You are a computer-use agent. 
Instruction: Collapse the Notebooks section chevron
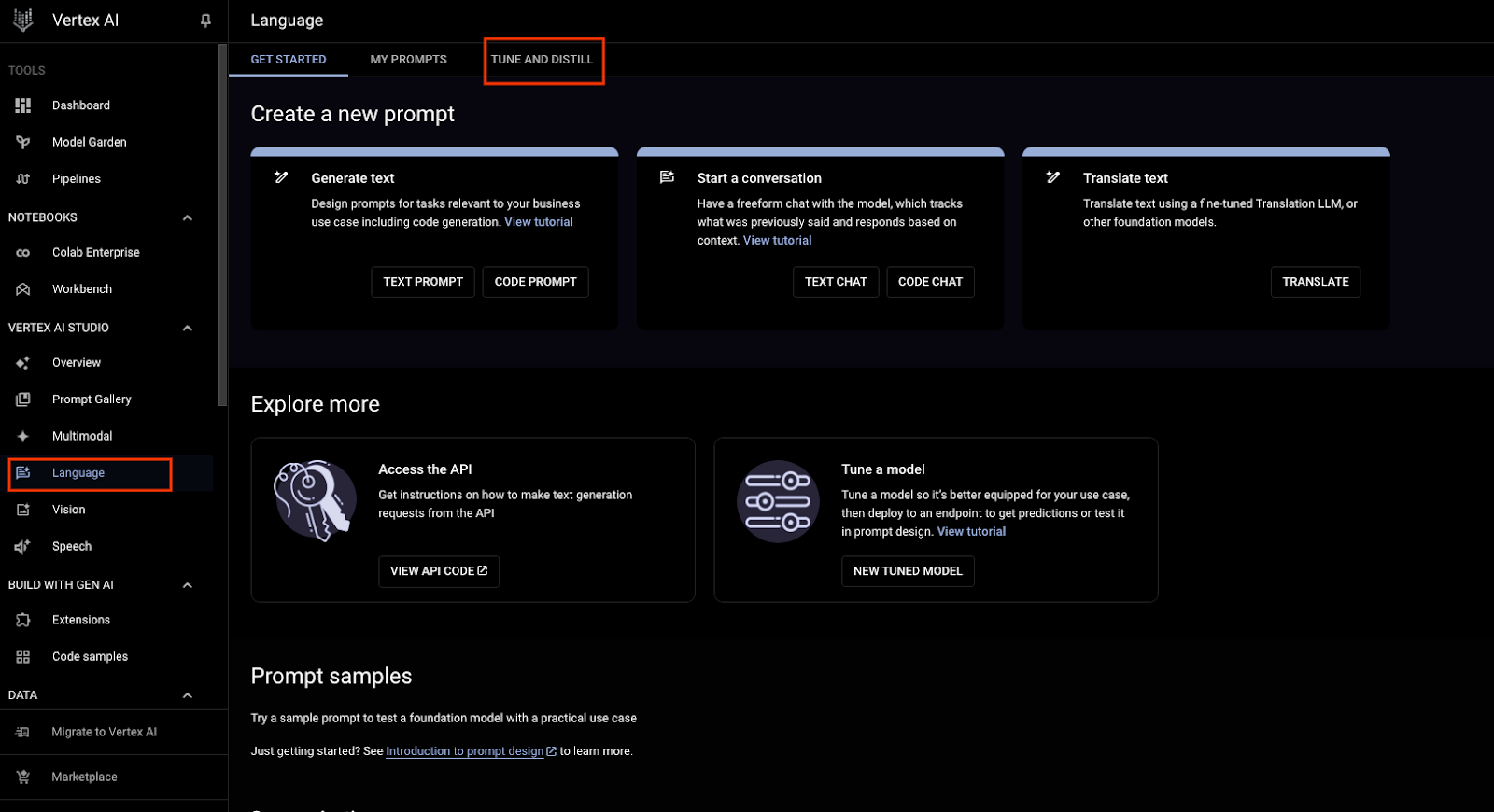[188, 217]
